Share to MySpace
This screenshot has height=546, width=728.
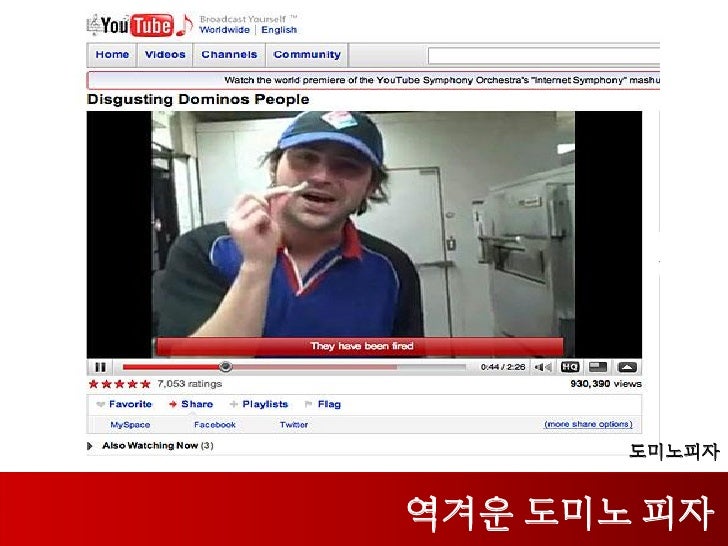click(130, 425)
